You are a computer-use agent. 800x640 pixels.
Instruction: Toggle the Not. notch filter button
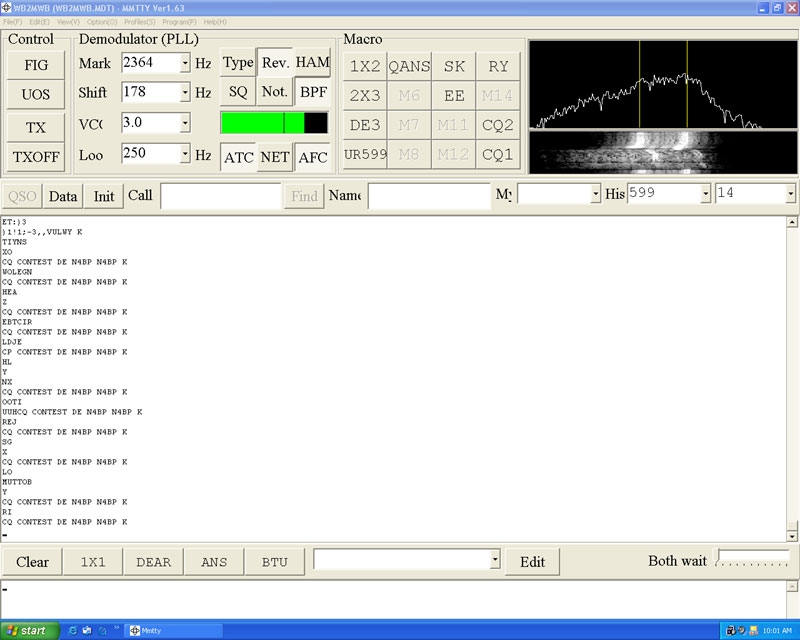pyautogui.click(x=275, y=91)
